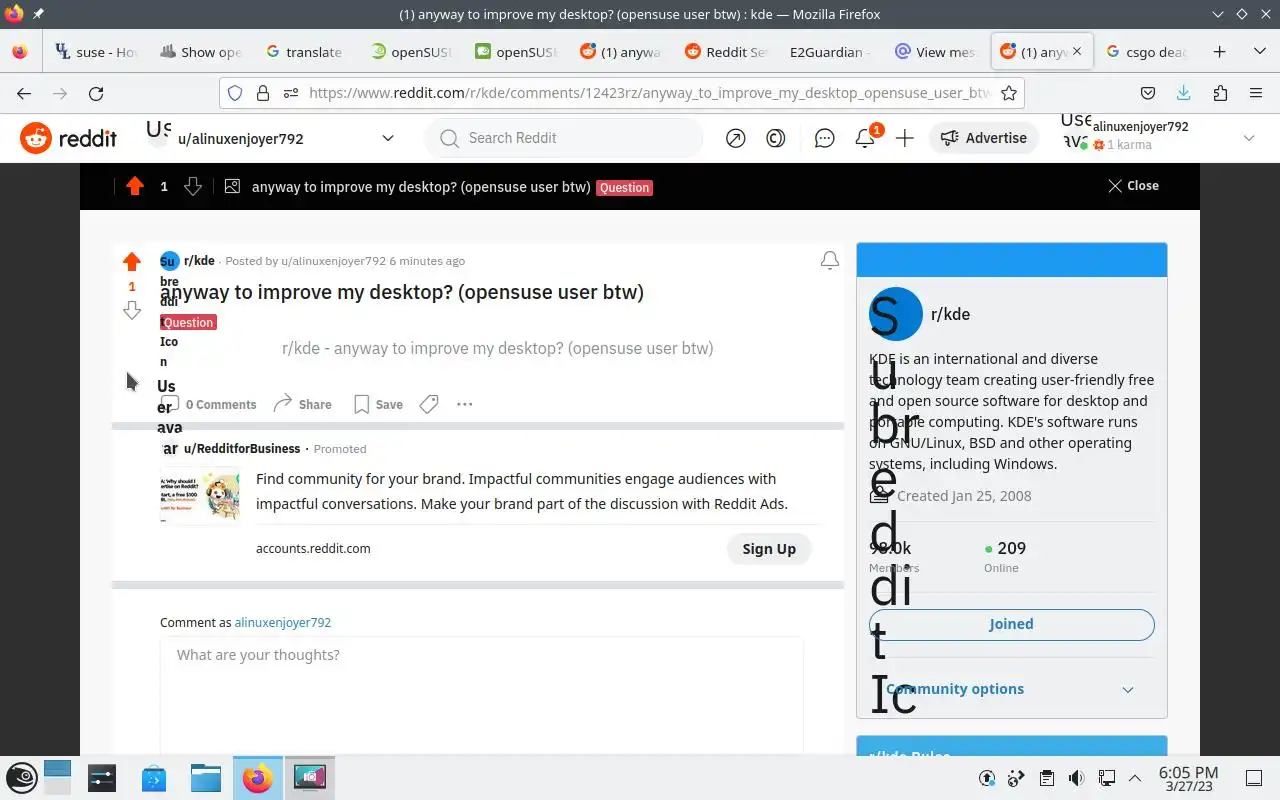Click the Question flair in overlay bar
The width and height of the screenshot is (1280, 800).
click(624, 187)
